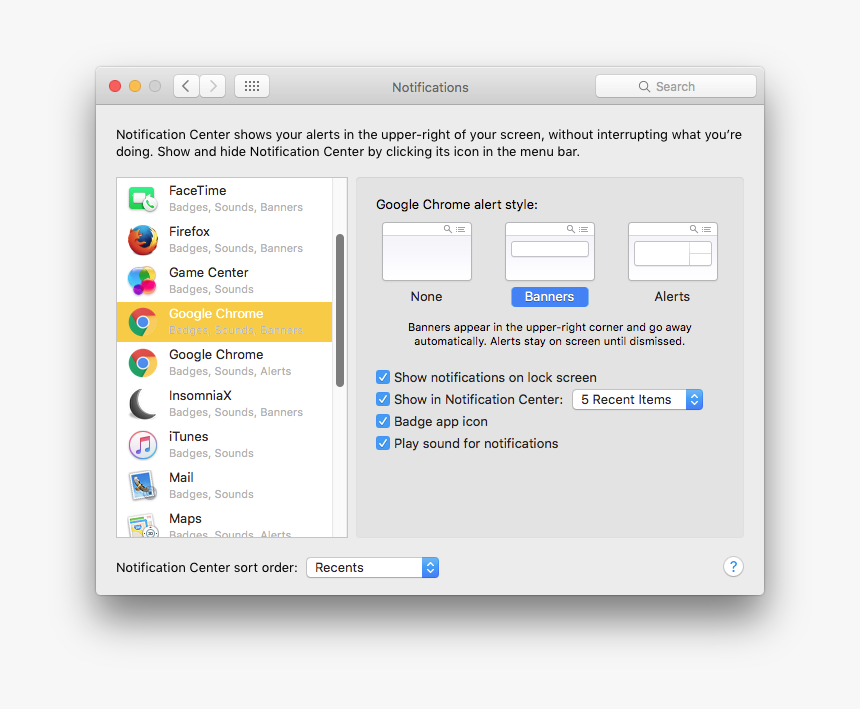Image resolution: width=860 pixels, height=709 pixels.
Task: Click the Maps app icon
Action: point(143,525)
